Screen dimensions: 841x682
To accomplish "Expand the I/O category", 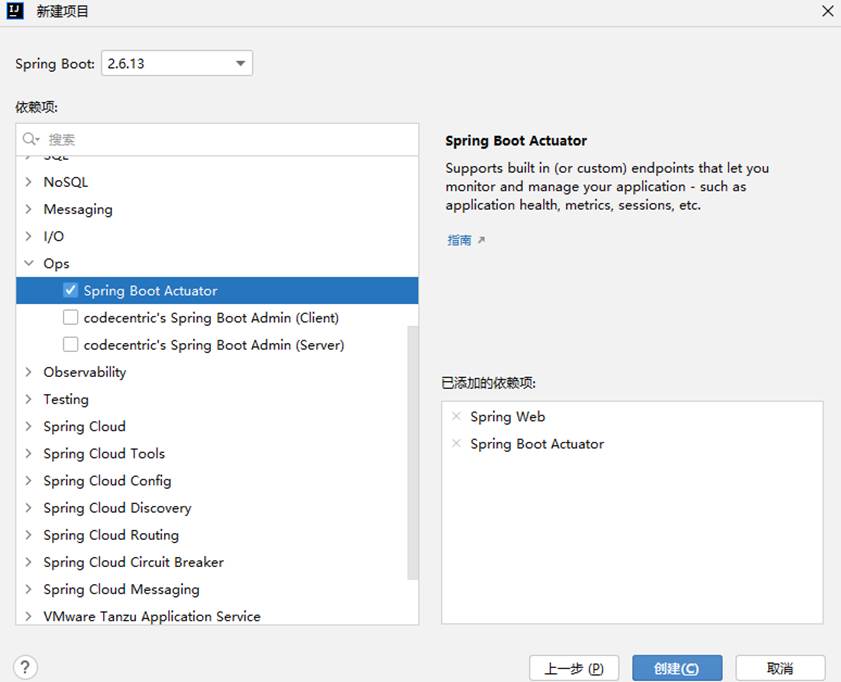I will pyautogui.click(x=28, y=236).
